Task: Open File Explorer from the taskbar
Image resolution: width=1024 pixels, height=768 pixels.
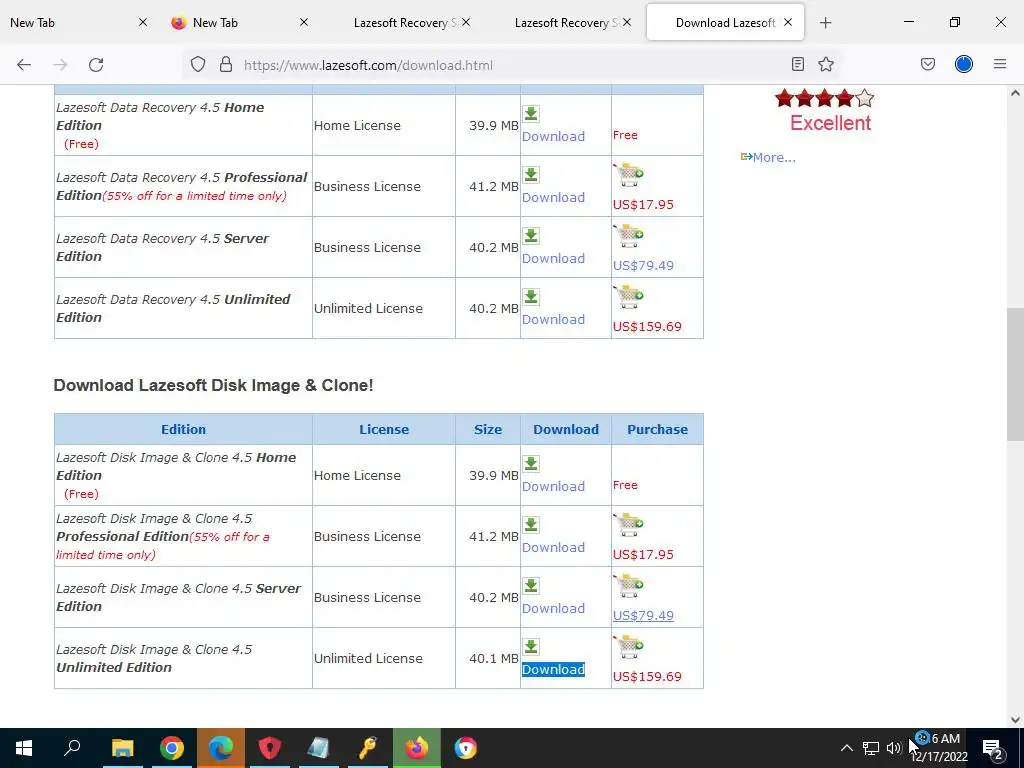Action: tap(122, 748)
